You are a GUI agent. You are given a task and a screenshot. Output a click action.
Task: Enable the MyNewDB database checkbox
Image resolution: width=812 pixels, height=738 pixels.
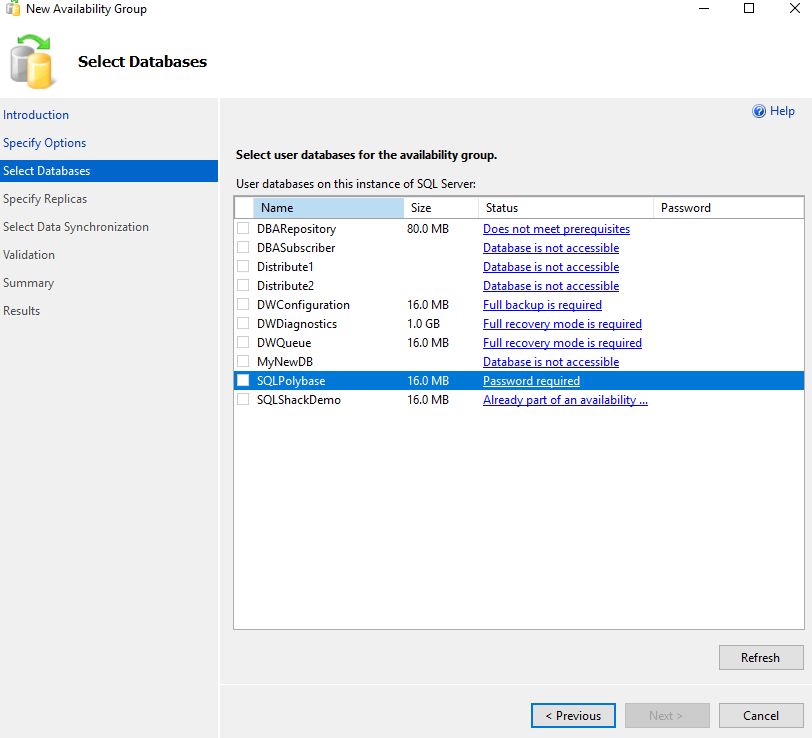point(241,361)
